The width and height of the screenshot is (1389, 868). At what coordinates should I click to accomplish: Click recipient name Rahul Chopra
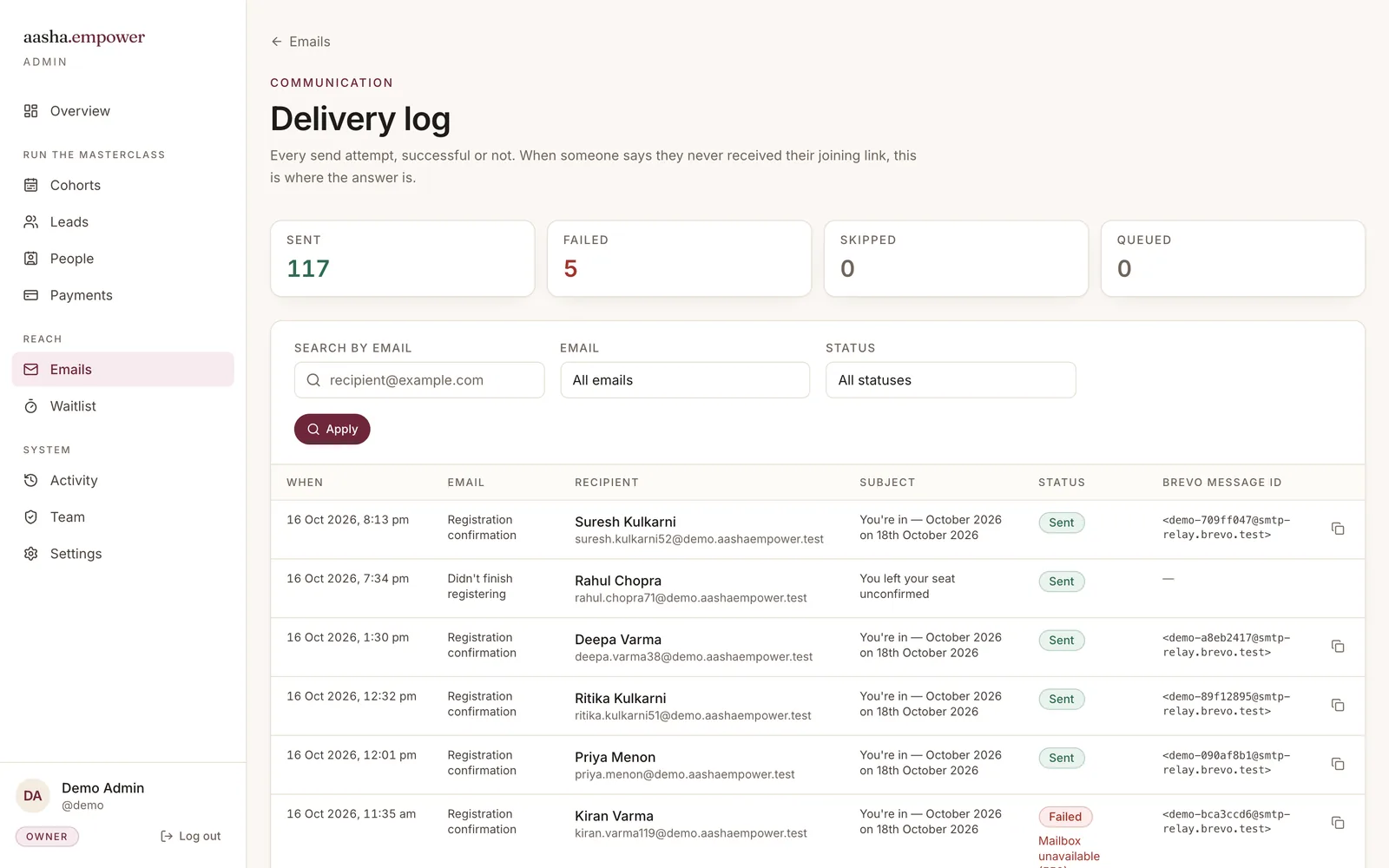click(x=618, y=581)
